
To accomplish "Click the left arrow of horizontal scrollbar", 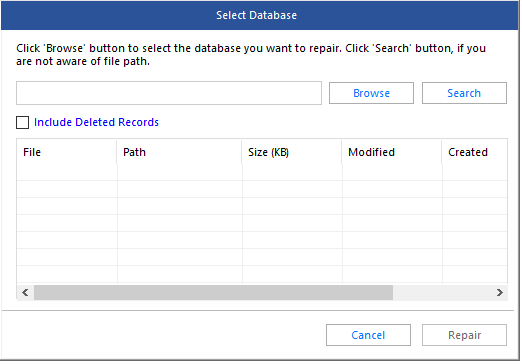I will [x=25, y=293].
